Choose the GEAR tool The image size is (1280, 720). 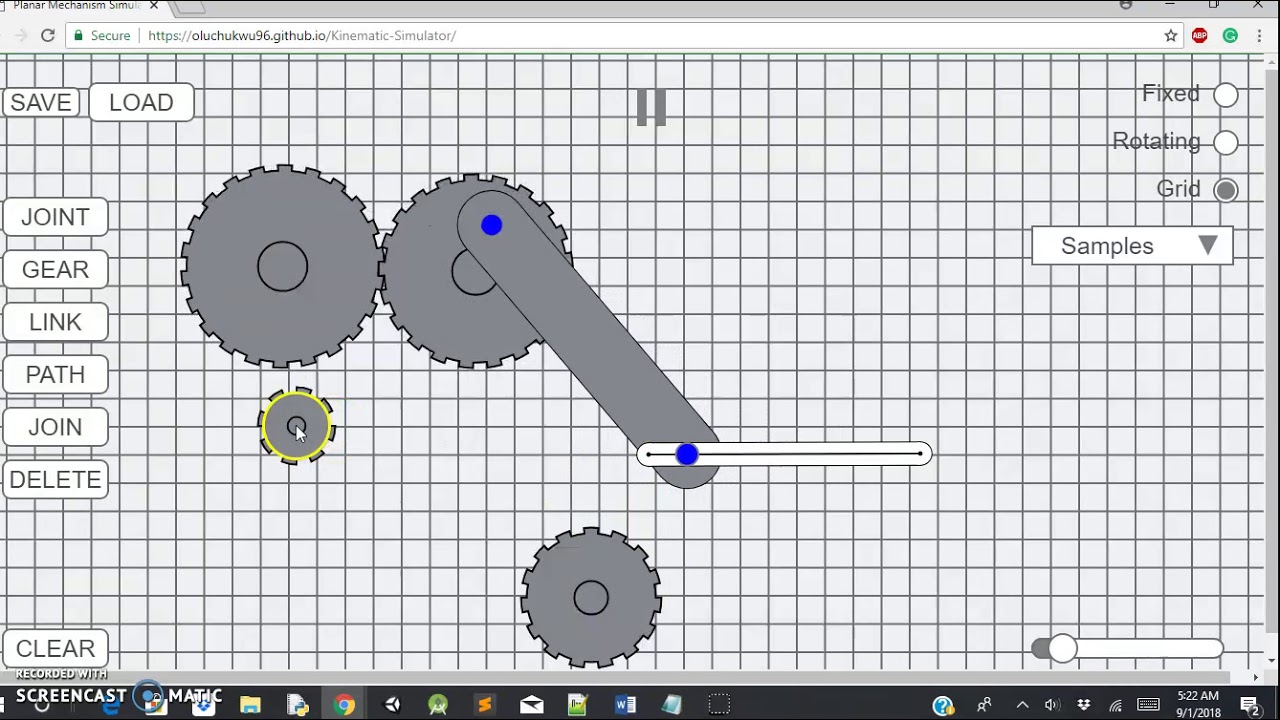click(55, 270)
